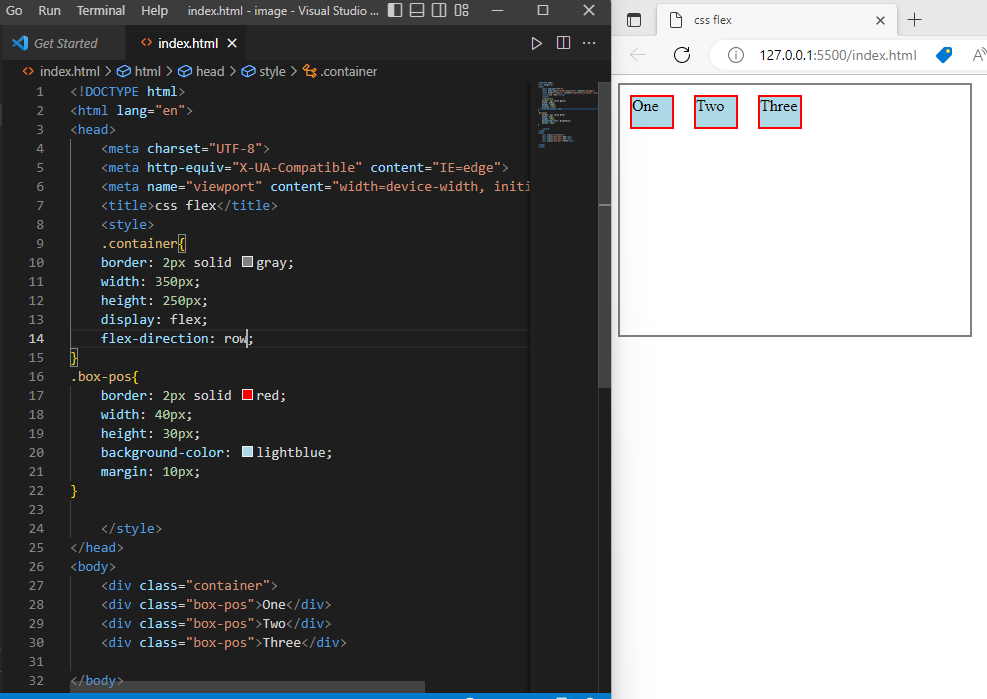Open the browser tab actions menu icon
The width and height of the screenshot is (987, 699).
(x=634, y=20)
